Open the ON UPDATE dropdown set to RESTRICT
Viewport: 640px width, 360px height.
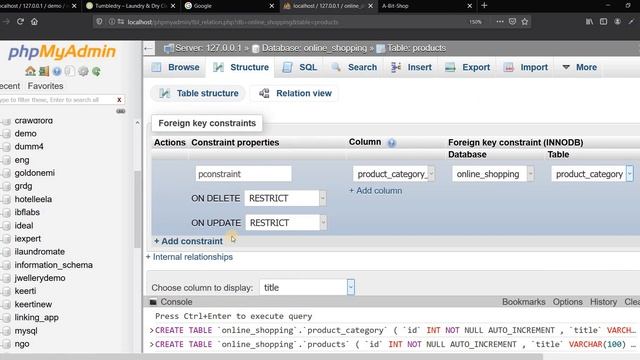pyautogui.click(x=286, y=223)
